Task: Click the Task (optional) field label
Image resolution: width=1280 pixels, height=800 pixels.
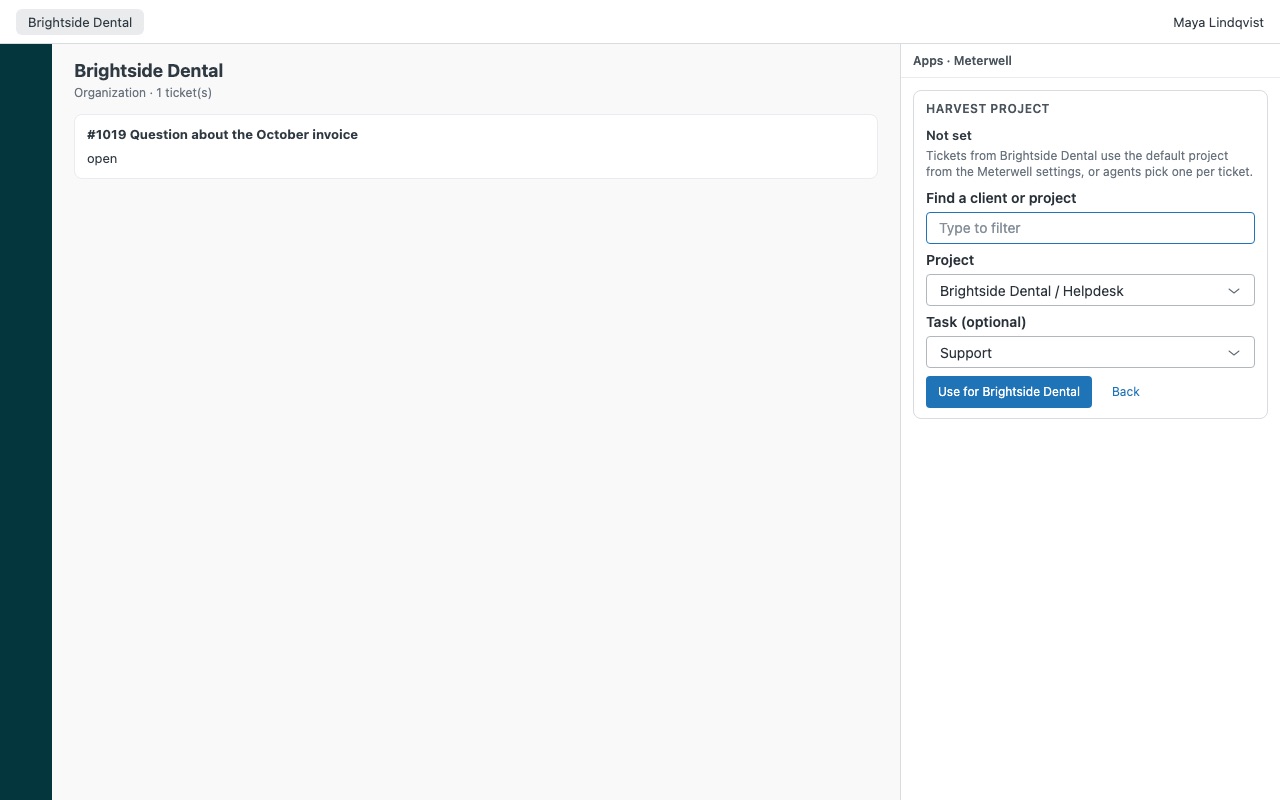Action: (976, 322)
